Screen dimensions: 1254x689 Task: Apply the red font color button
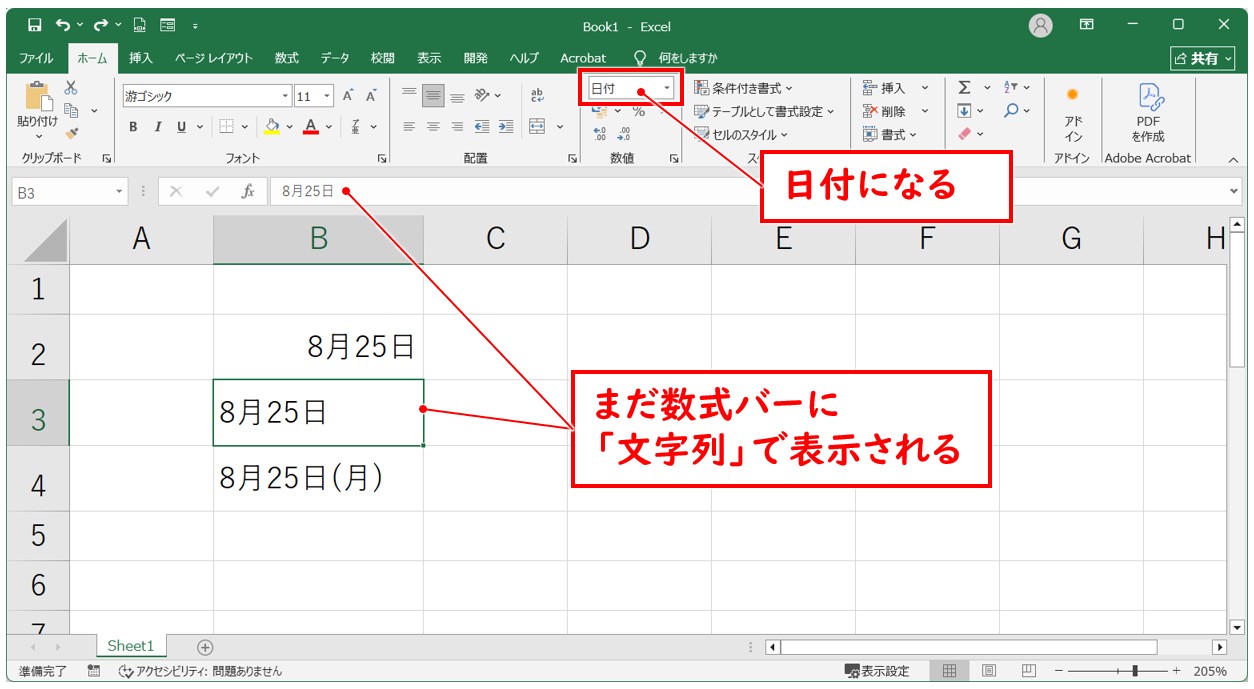pyautogui.click(x=311, y=127)
